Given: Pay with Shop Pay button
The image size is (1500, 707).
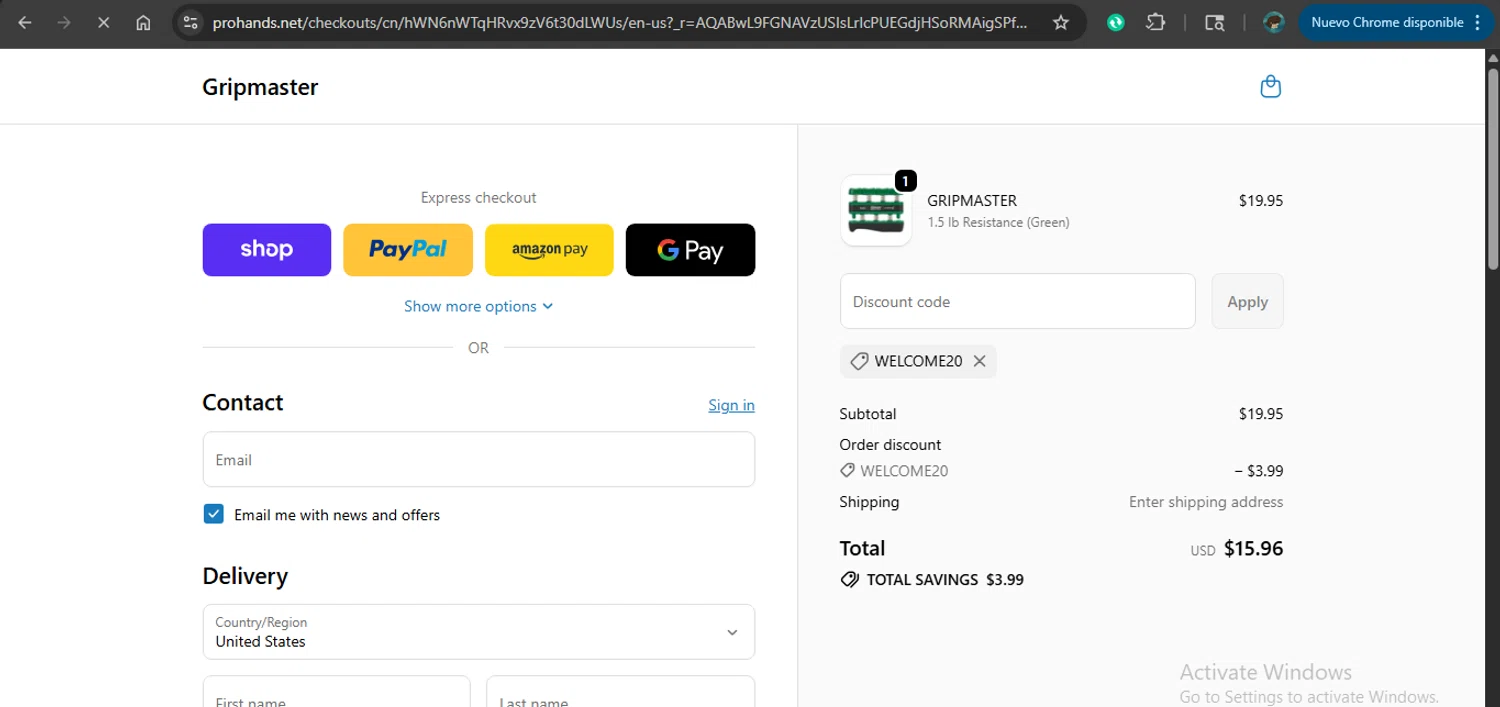Looking at the screenshot, I should point(267,250).
